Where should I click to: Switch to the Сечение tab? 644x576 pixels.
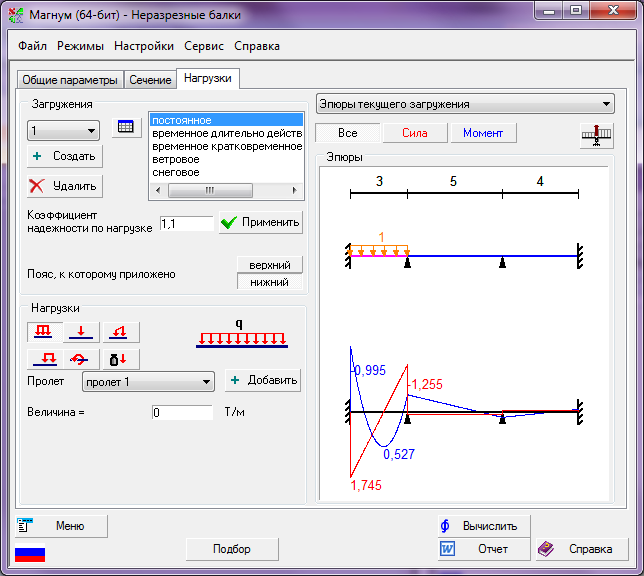150,80
